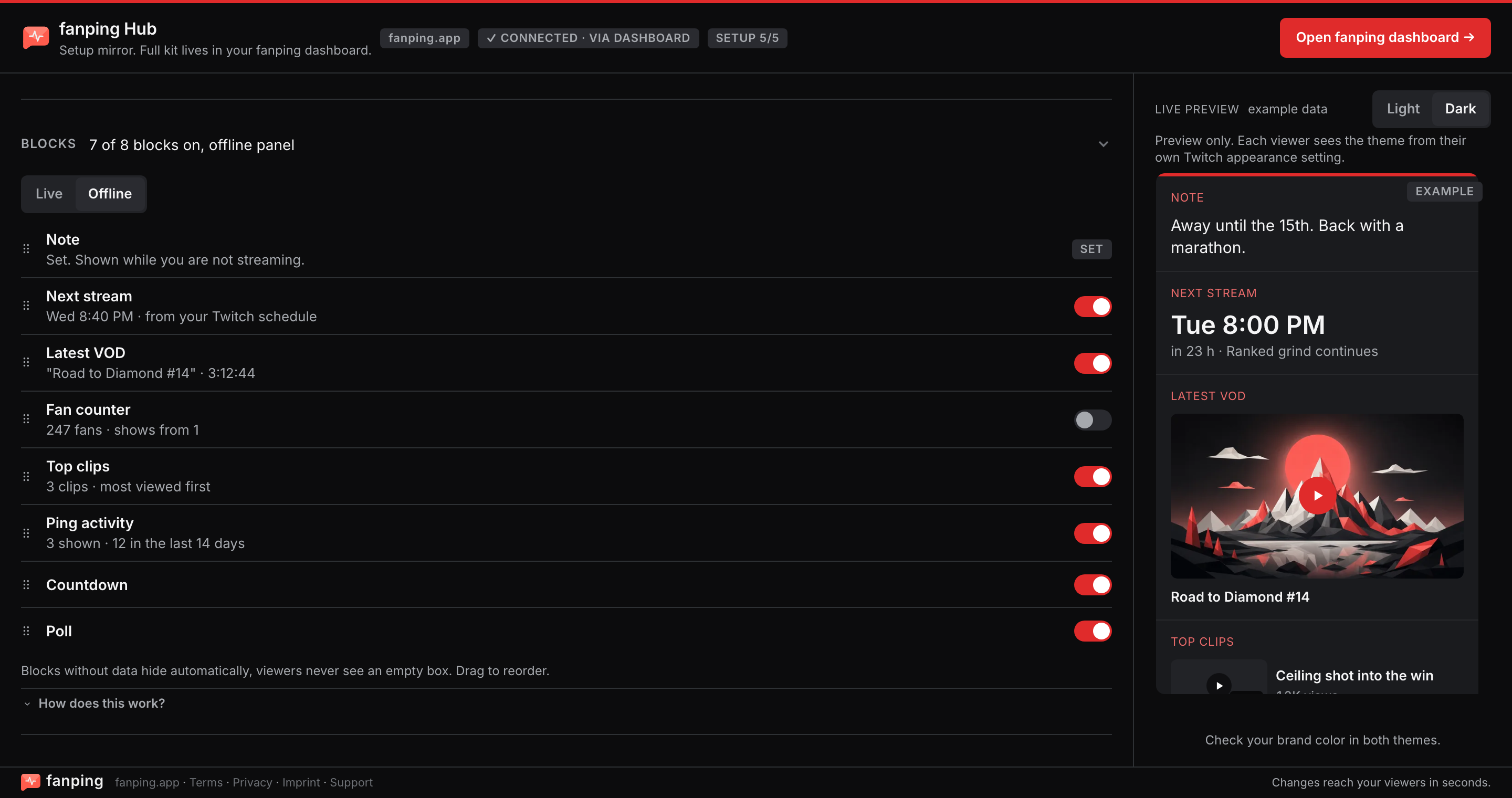Open fanping dashboard button
The height and width of the screenshot is (798, 1512).
pyautogui.click(x=1384, y=38)
